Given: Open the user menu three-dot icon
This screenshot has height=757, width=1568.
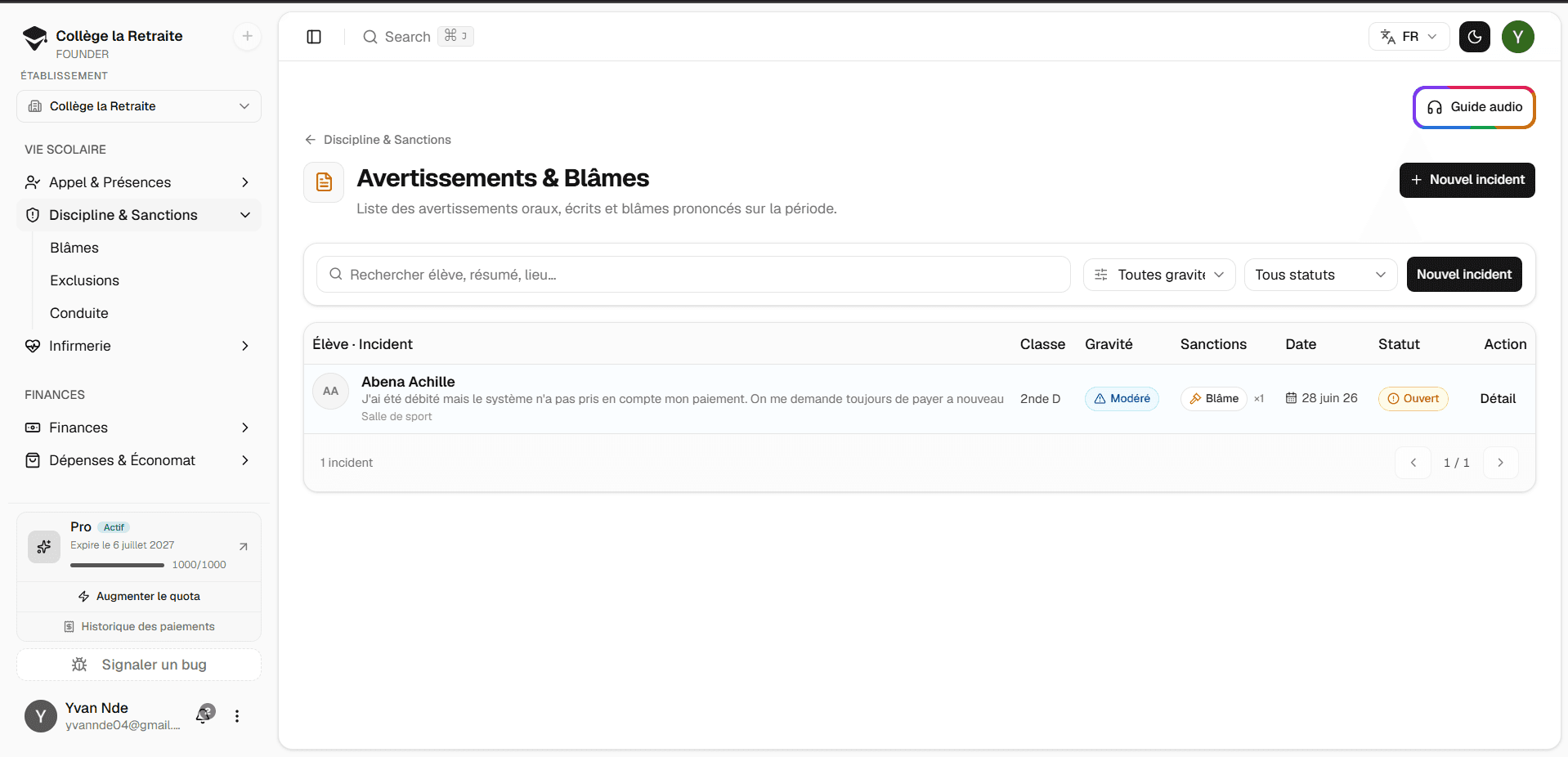Looking at the screenshot, I should pos(237,716).
